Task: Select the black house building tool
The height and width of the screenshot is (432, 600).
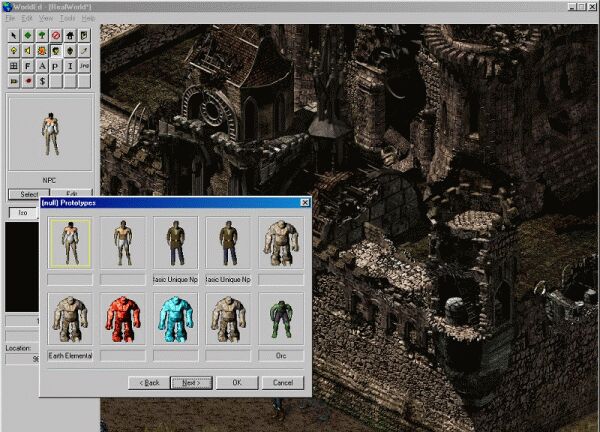Action: 70,36
